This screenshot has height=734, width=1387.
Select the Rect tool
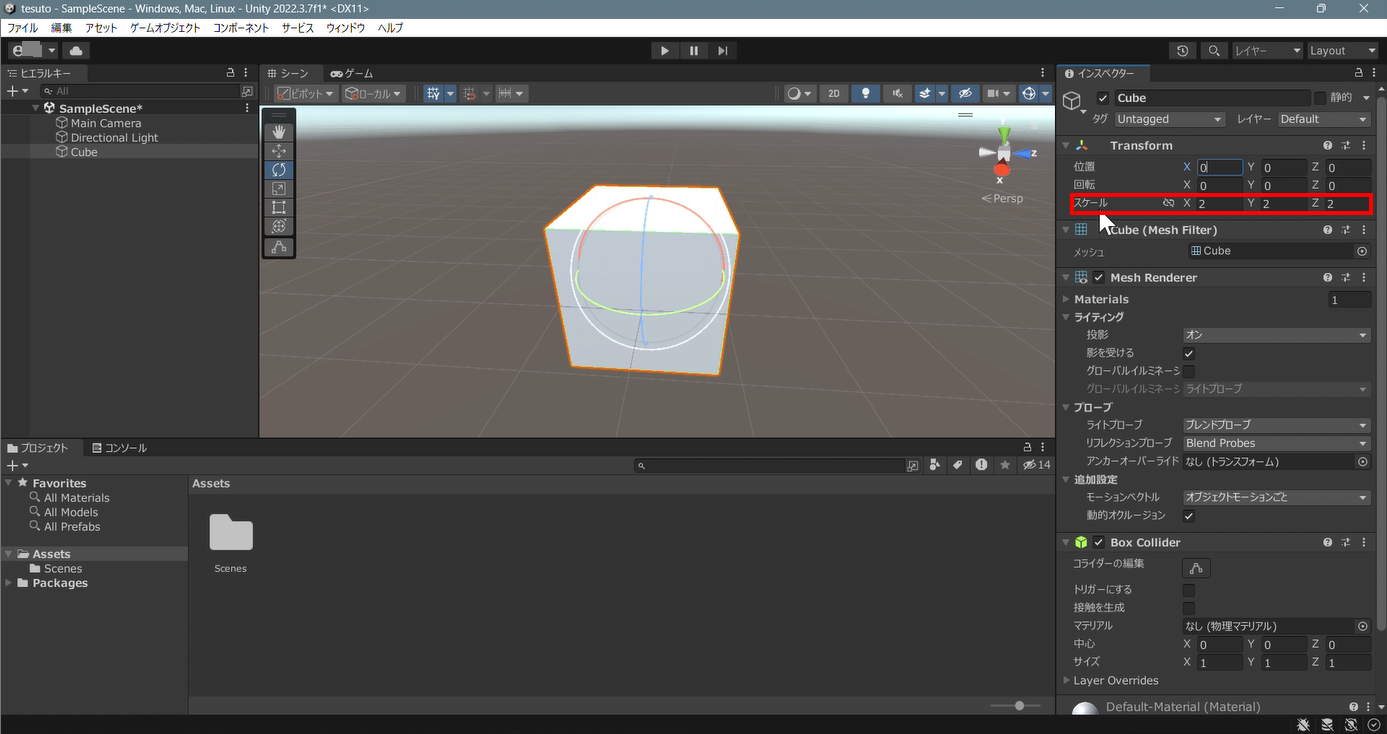279,208
